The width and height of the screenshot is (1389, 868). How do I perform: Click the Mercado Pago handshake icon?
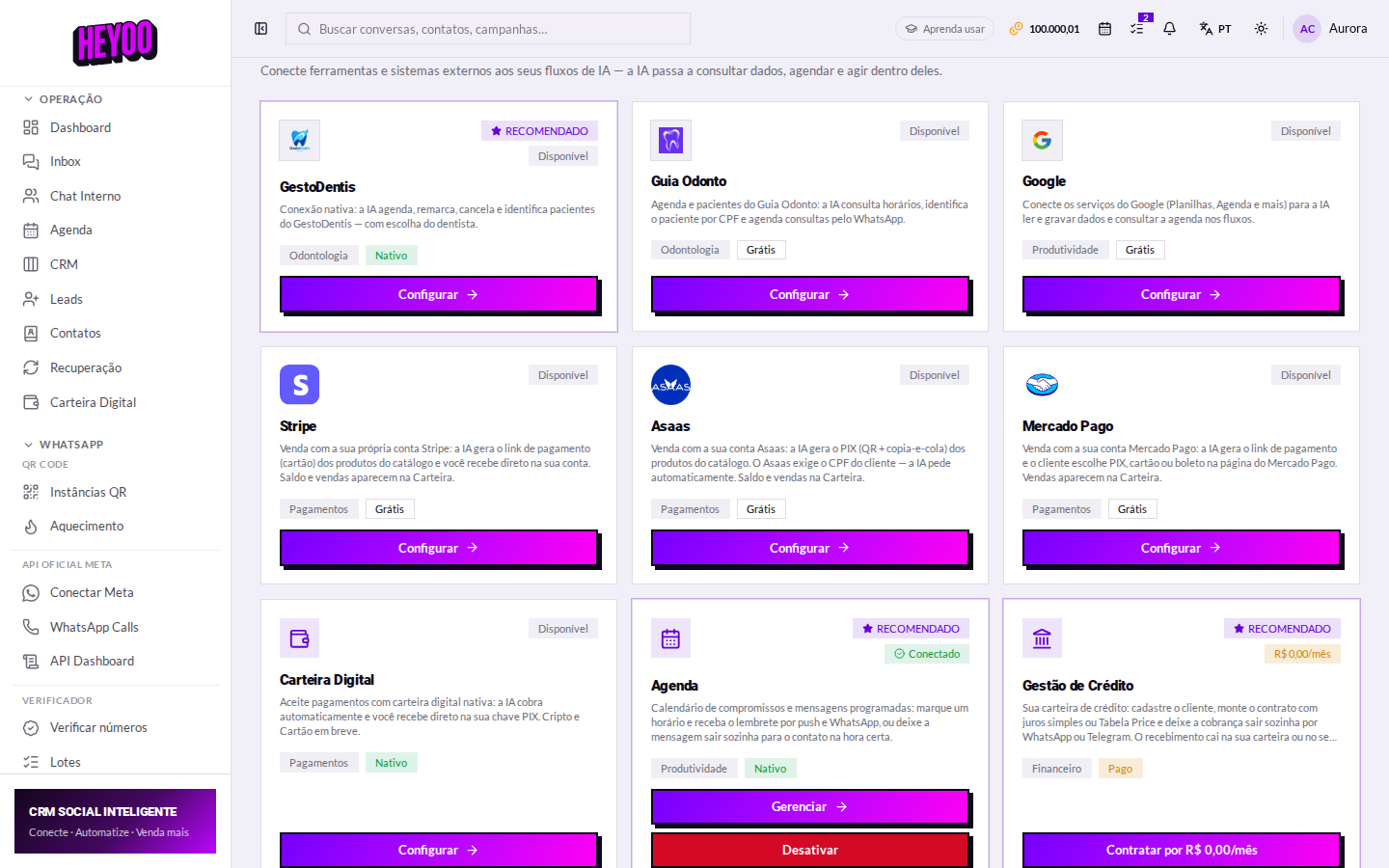pyautogui.click(x=1042, y=385)
